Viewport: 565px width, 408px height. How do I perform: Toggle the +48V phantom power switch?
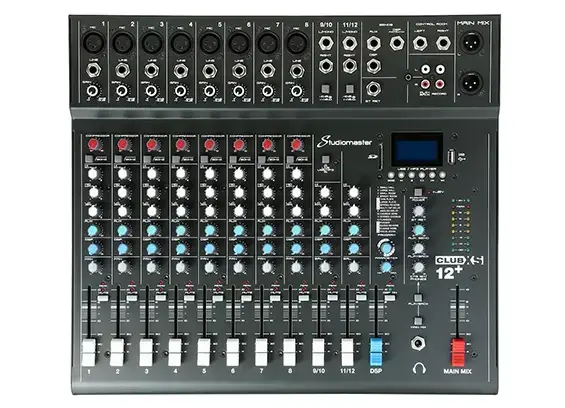coord(418,192)
